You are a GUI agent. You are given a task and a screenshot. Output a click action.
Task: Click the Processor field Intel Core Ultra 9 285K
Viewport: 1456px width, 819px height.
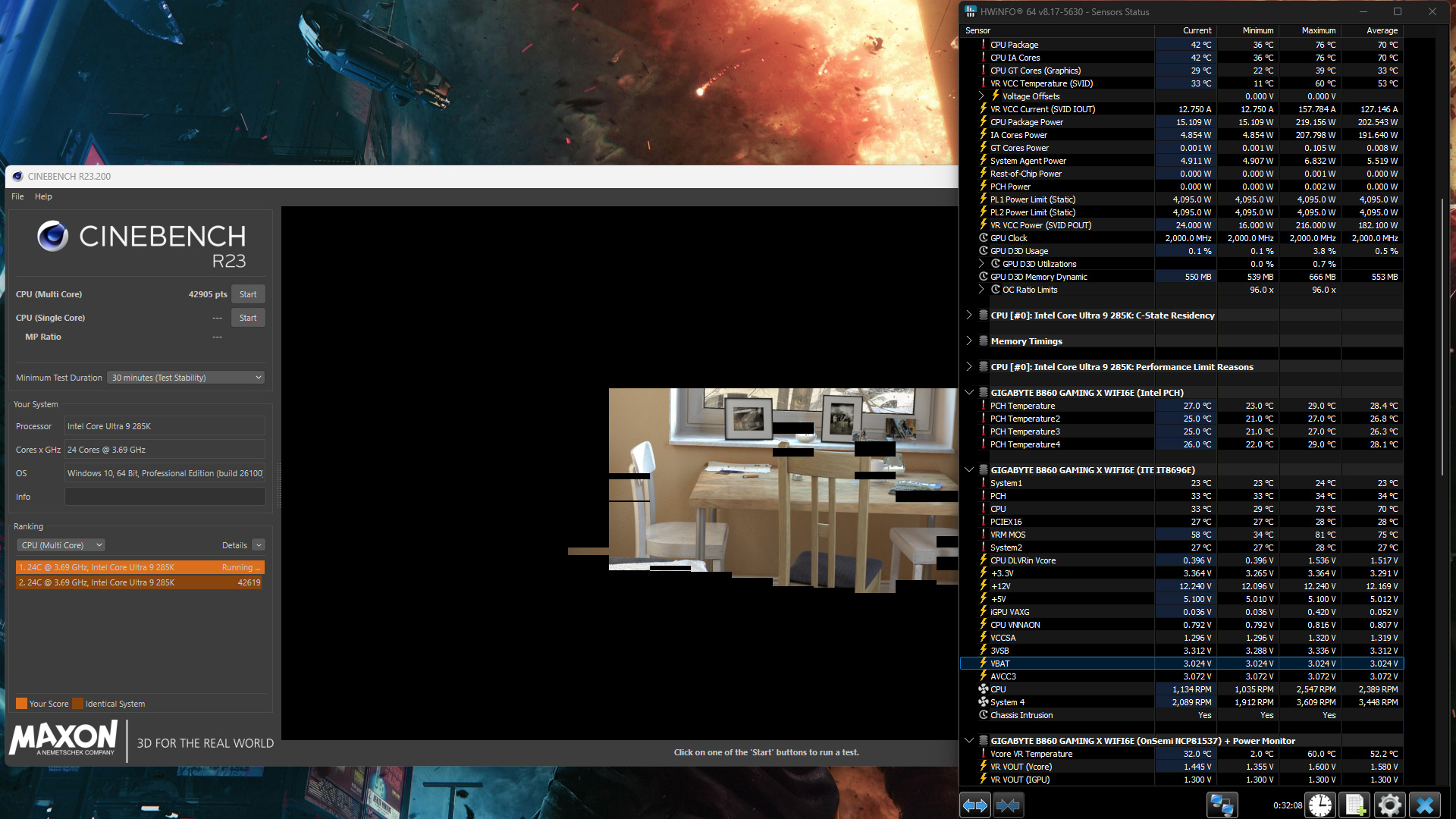click(x=165, y=426)
